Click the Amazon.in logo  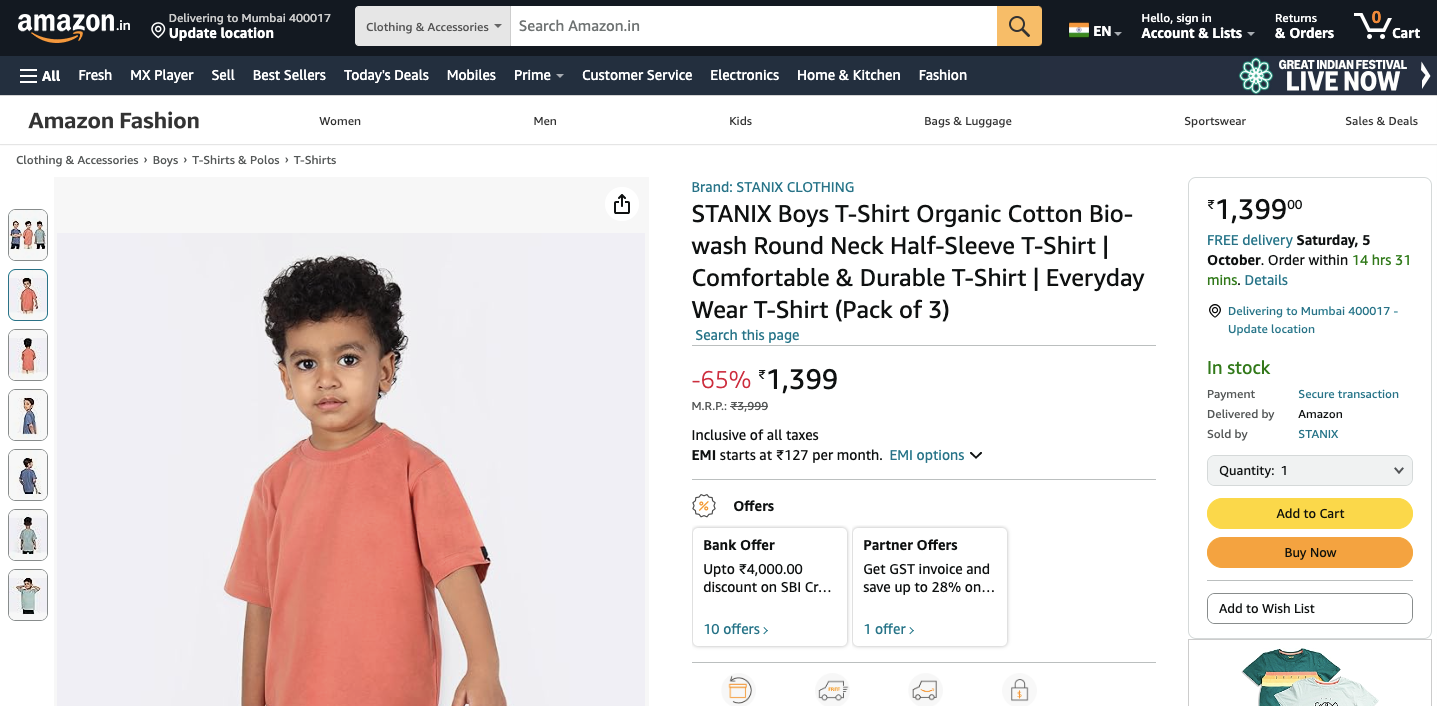(x=74, y=26)
